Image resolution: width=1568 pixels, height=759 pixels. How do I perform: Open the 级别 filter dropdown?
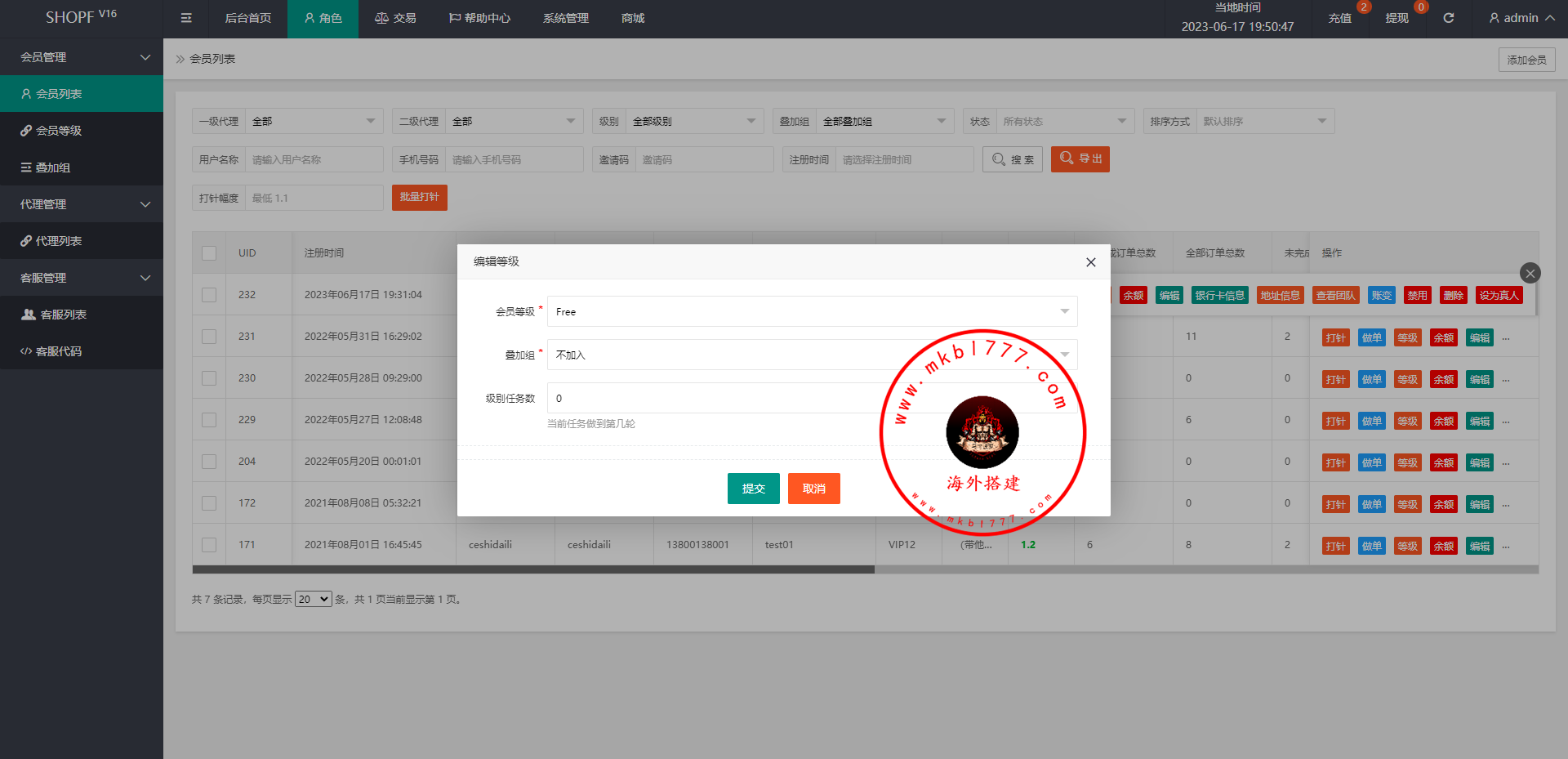[695, 121]
